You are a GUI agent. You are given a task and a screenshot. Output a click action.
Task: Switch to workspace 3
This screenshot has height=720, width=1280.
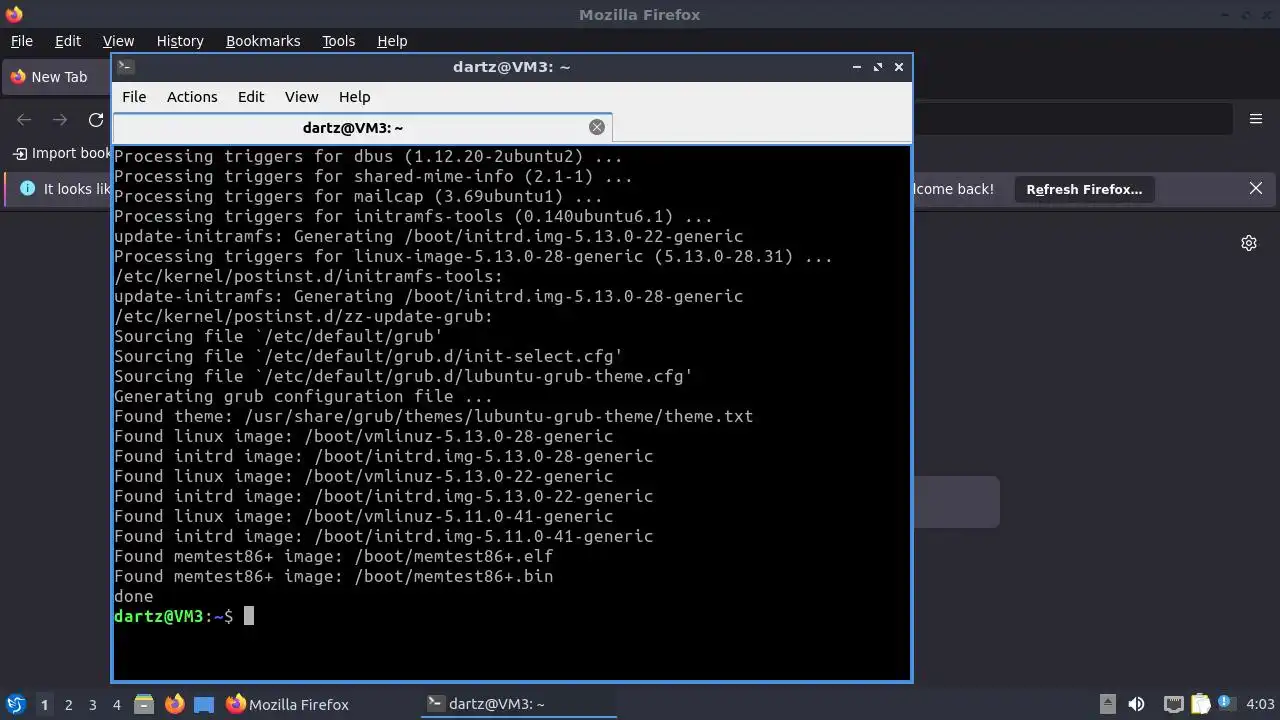pos(92,705)
